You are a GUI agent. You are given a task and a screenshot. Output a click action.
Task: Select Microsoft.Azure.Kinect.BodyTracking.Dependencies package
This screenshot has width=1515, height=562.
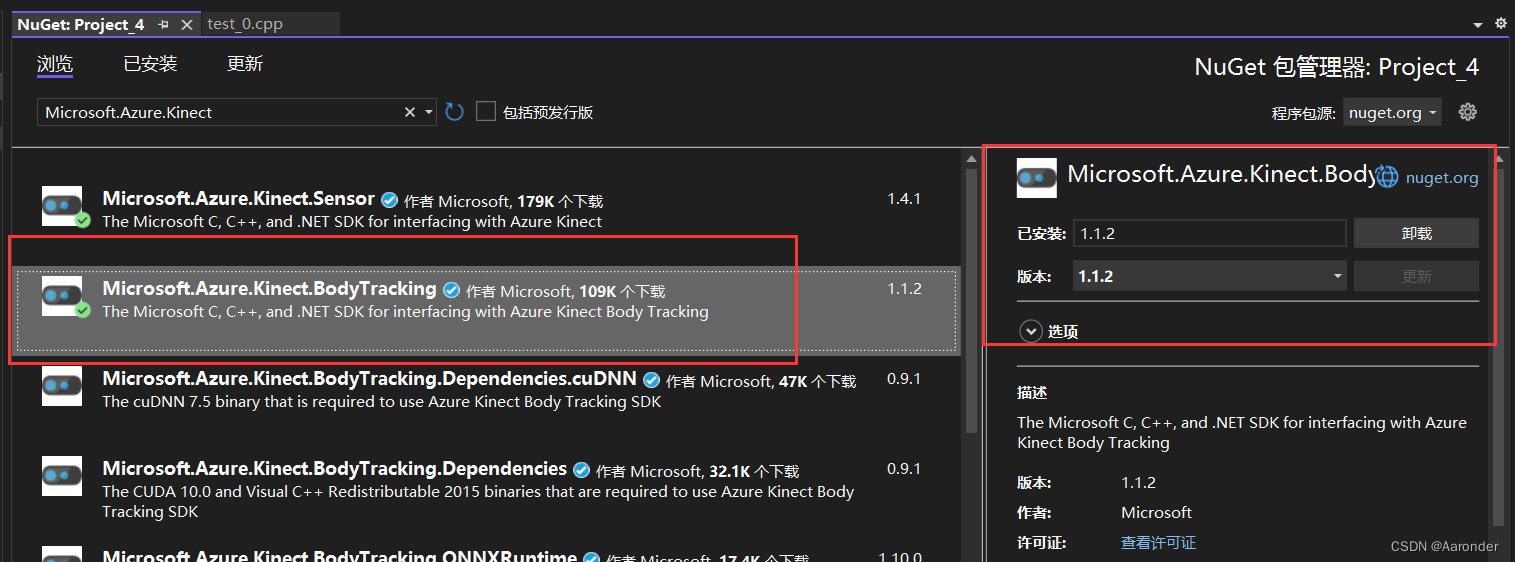(x=486, y=489)
